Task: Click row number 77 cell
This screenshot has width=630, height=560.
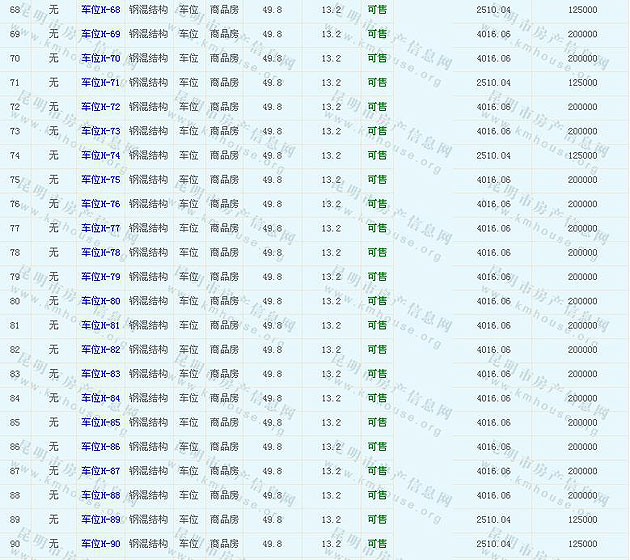Action: click(14, 228)
